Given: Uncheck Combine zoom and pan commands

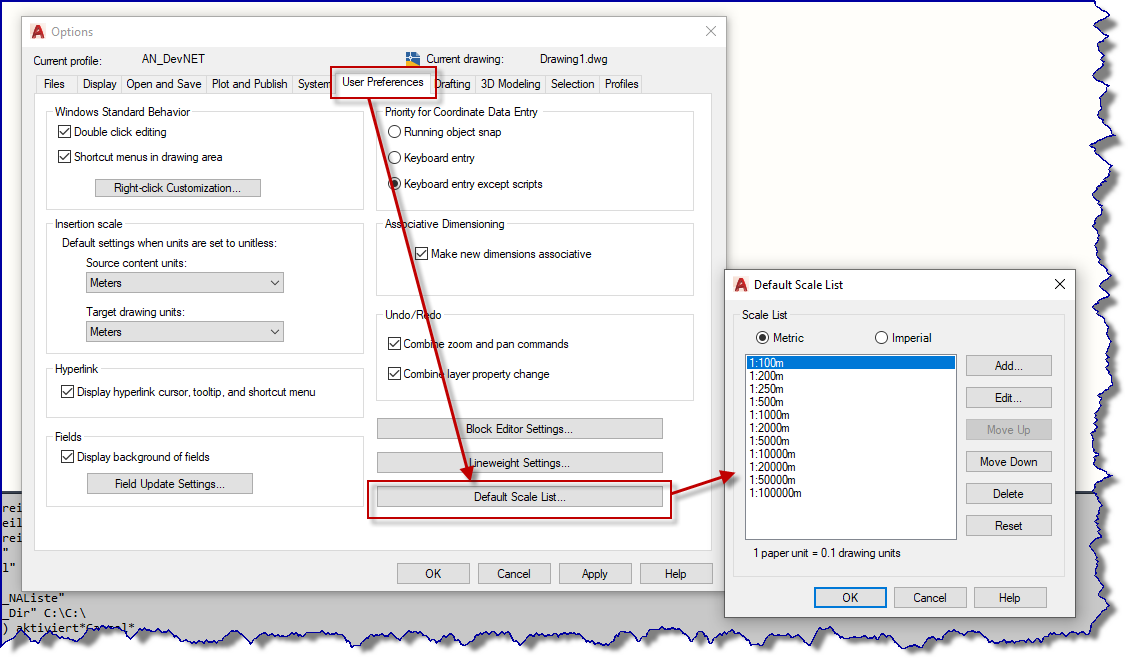Looking at the screenshot, I should click(x=395, y=343).
